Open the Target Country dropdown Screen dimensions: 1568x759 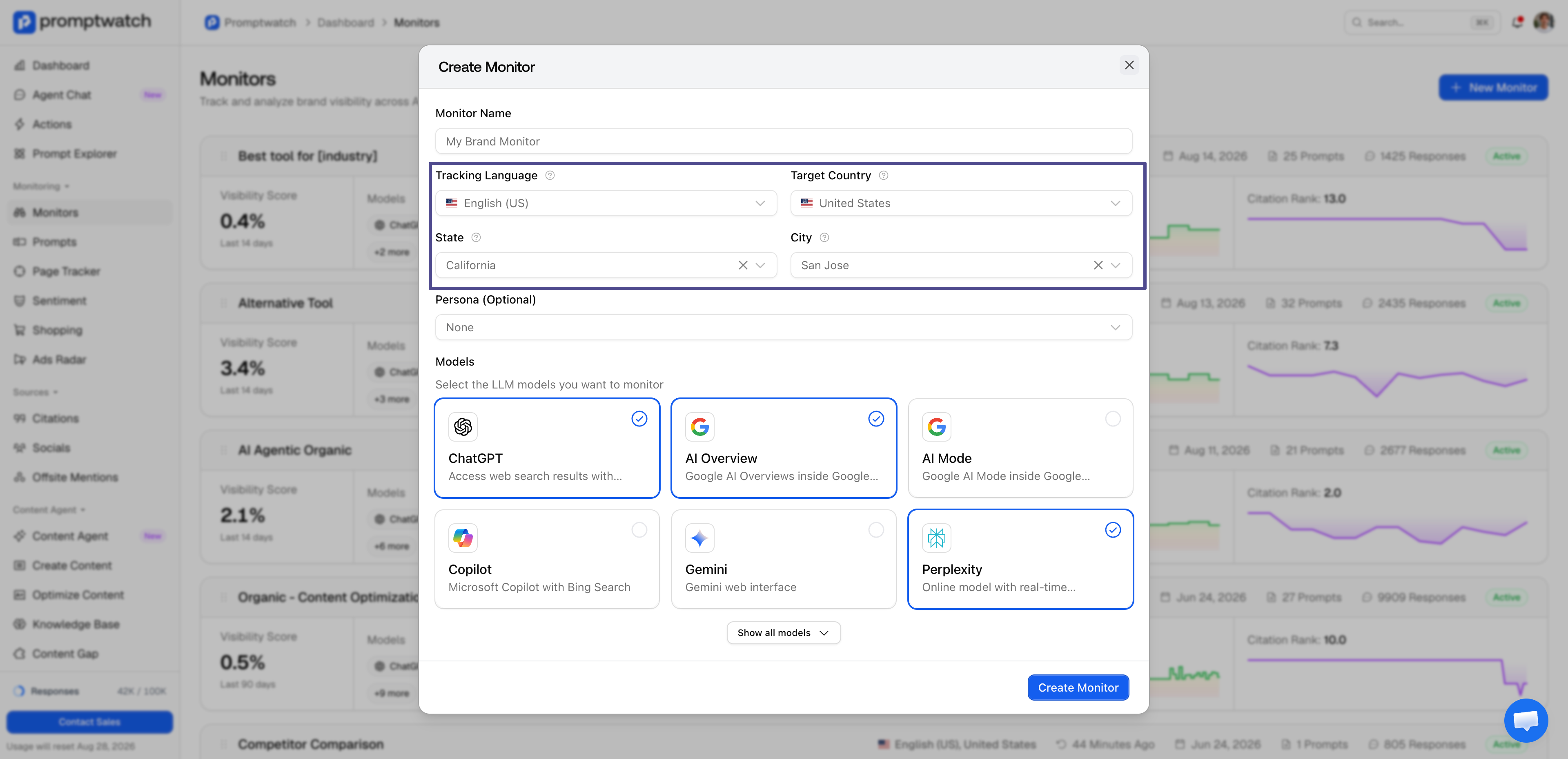[x=961, y=203]
